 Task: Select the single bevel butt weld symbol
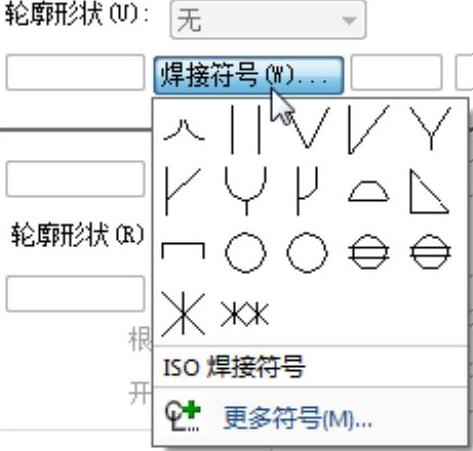[368, 129]
